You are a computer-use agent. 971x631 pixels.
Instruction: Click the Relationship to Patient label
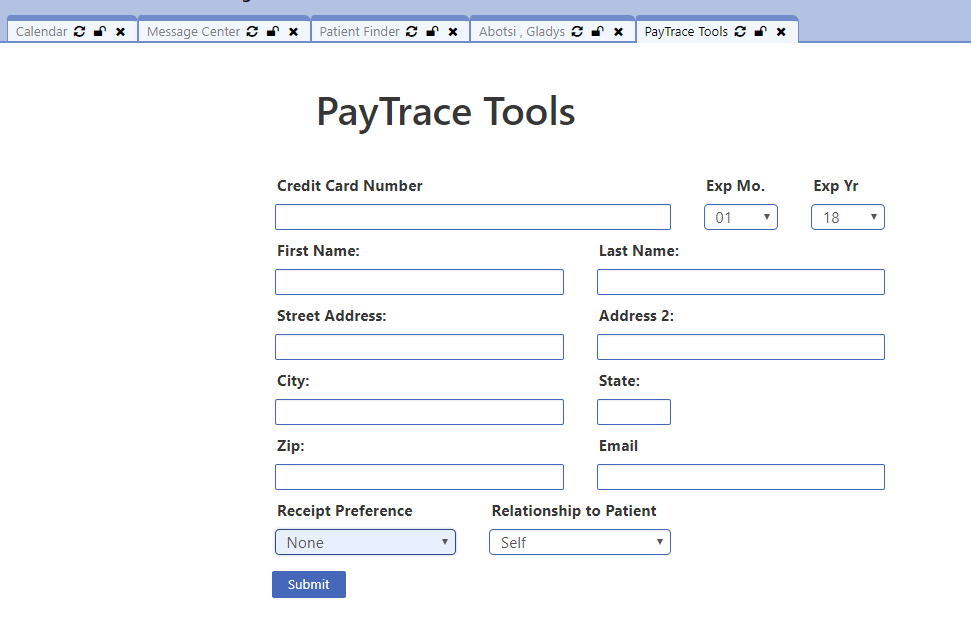pyautogui.click(x=573, y=511)
